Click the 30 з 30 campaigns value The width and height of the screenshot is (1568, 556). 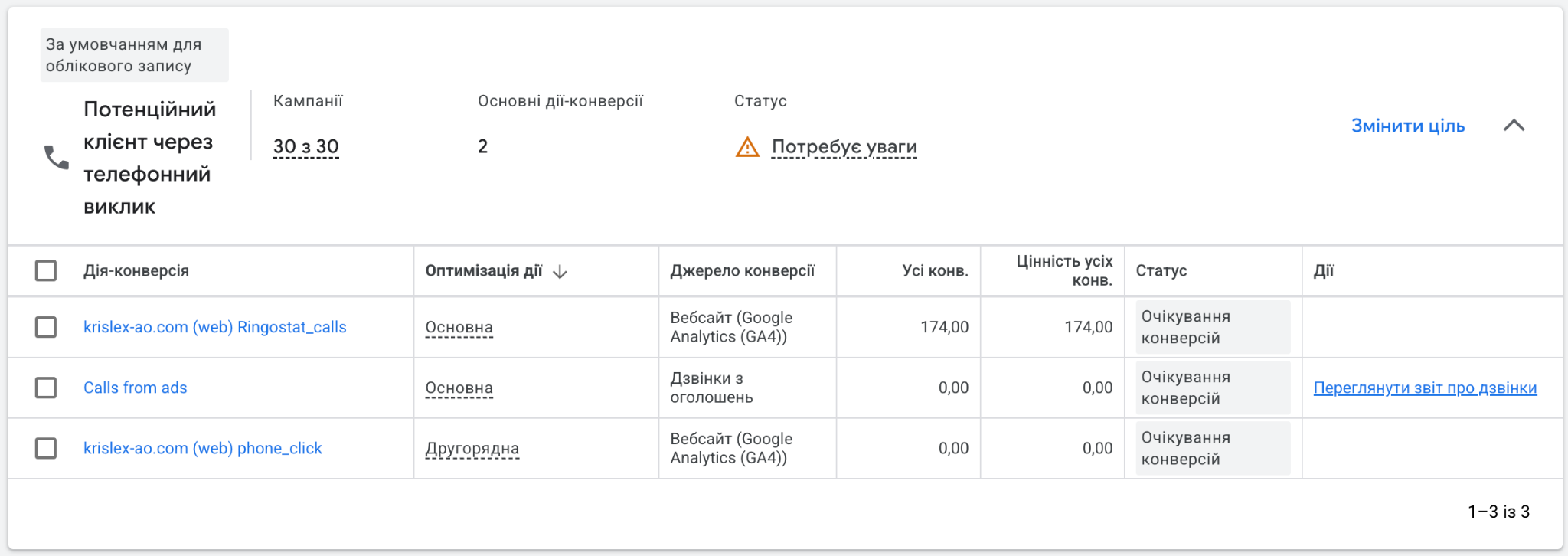(306, 146)
